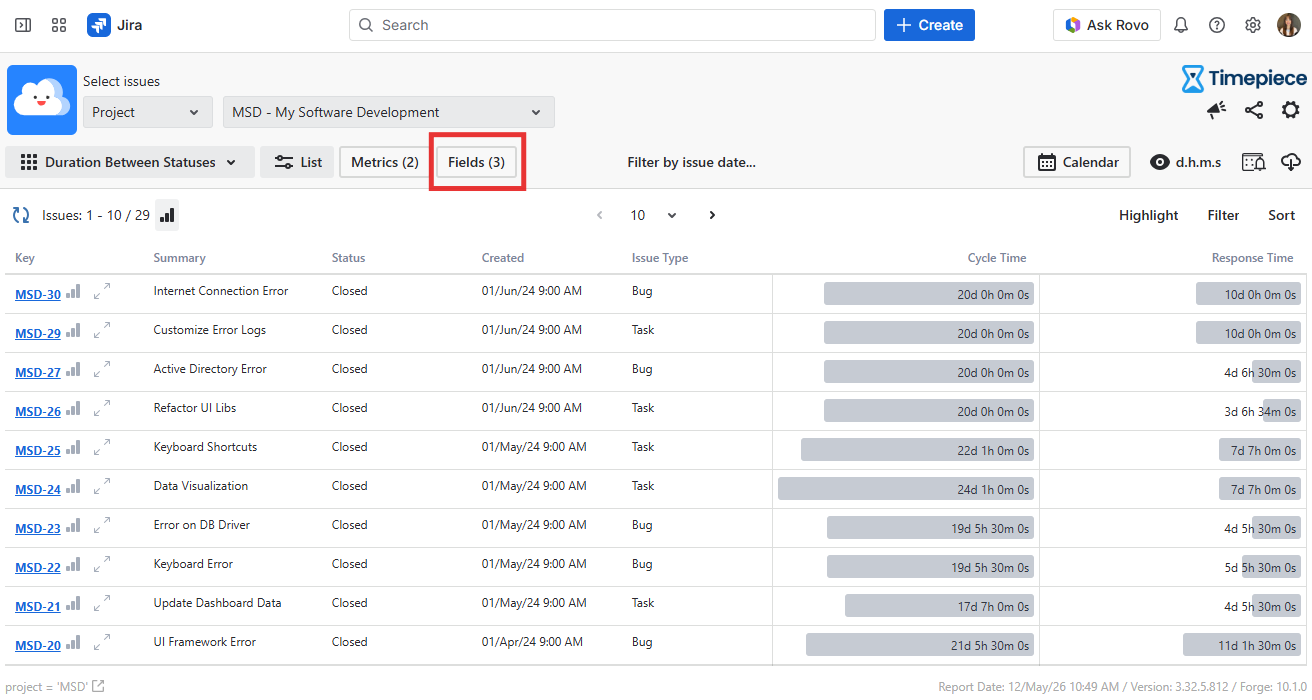Open external link next to project query
The image size is (1312, 700).
click(x=98, y=687)
